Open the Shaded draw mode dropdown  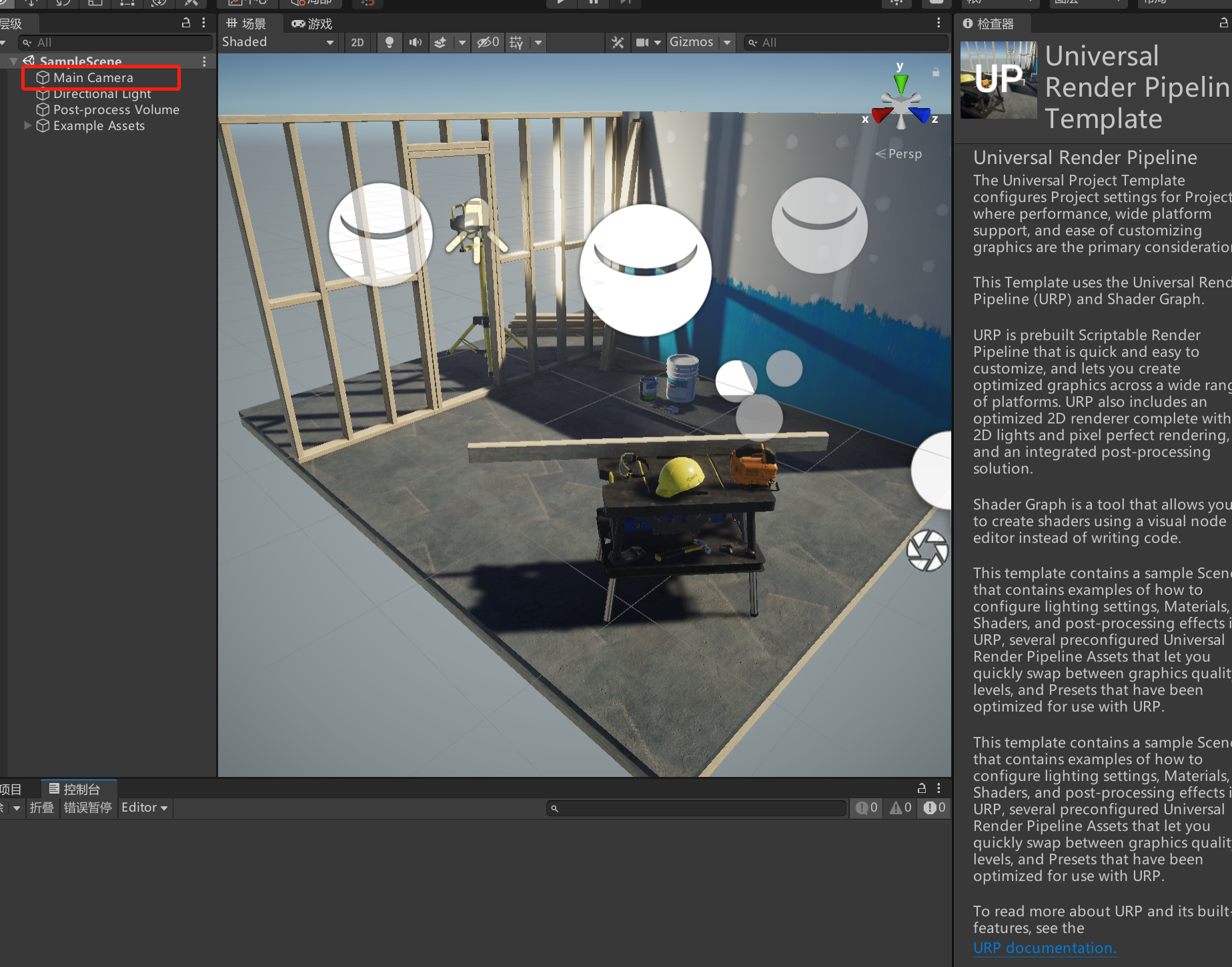click(278, 42)
